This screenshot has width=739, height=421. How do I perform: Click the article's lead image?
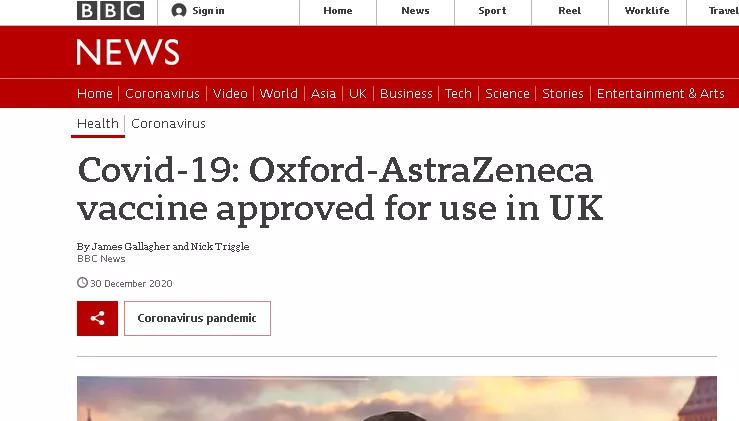[396, 398]
